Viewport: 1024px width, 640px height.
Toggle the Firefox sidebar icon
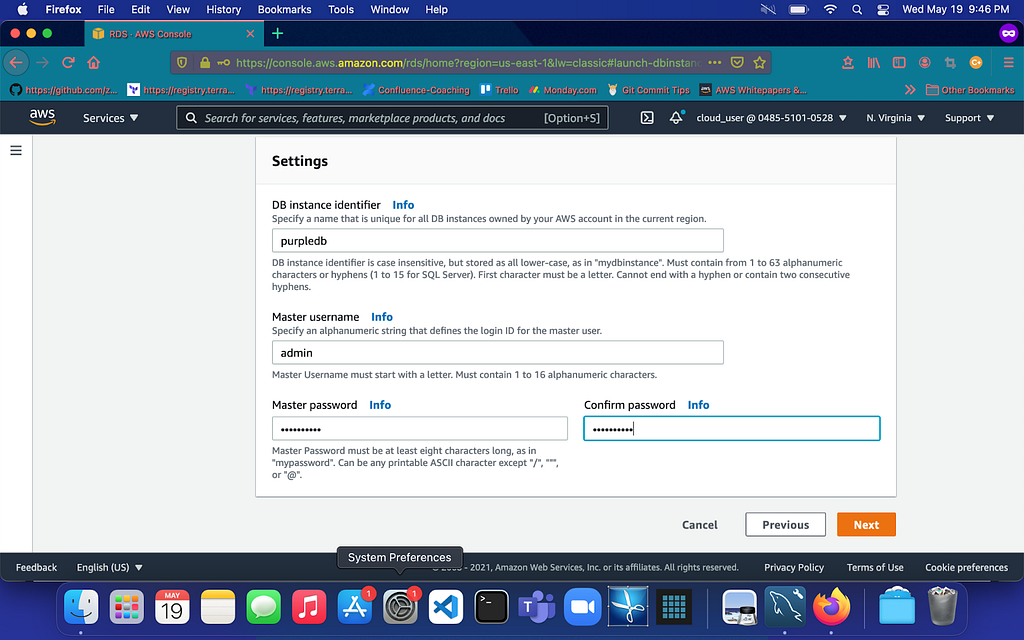pyautogui.click(x=899, y=63)
